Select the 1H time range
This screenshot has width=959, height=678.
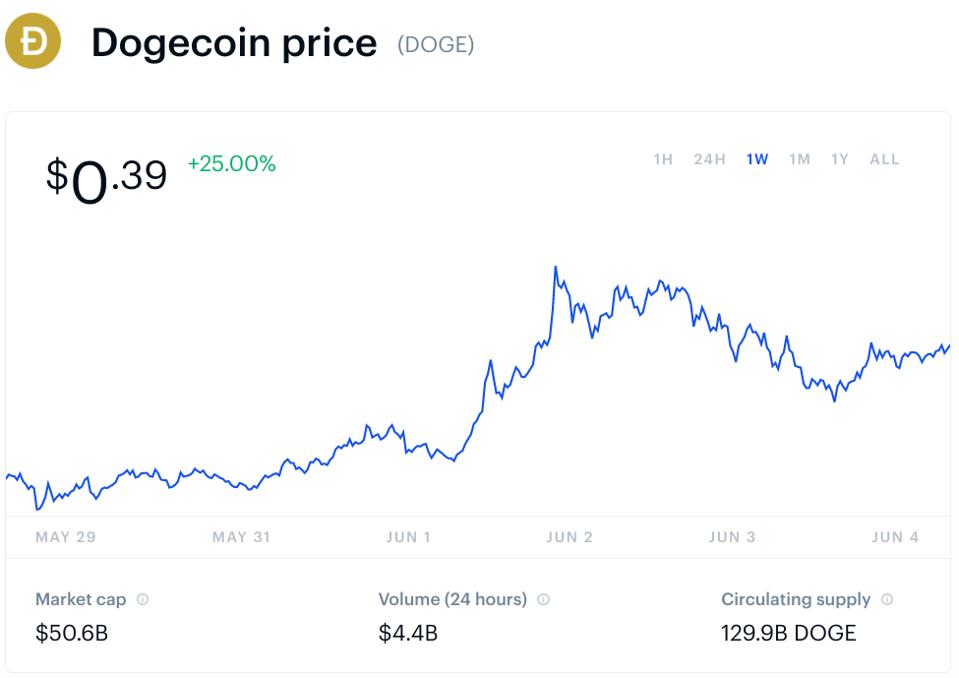click(663, 160)
